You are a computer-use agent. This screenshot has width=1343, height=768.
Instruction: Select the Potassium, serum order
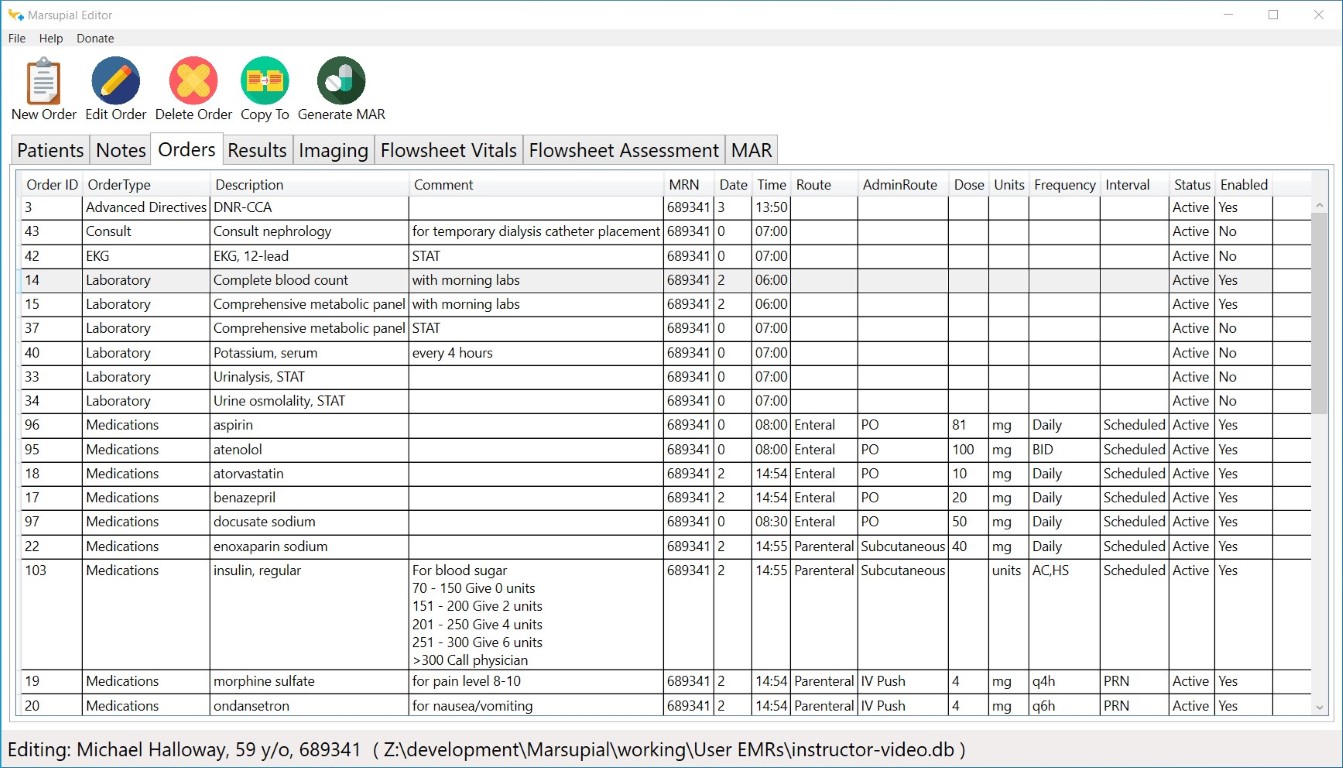666,353
